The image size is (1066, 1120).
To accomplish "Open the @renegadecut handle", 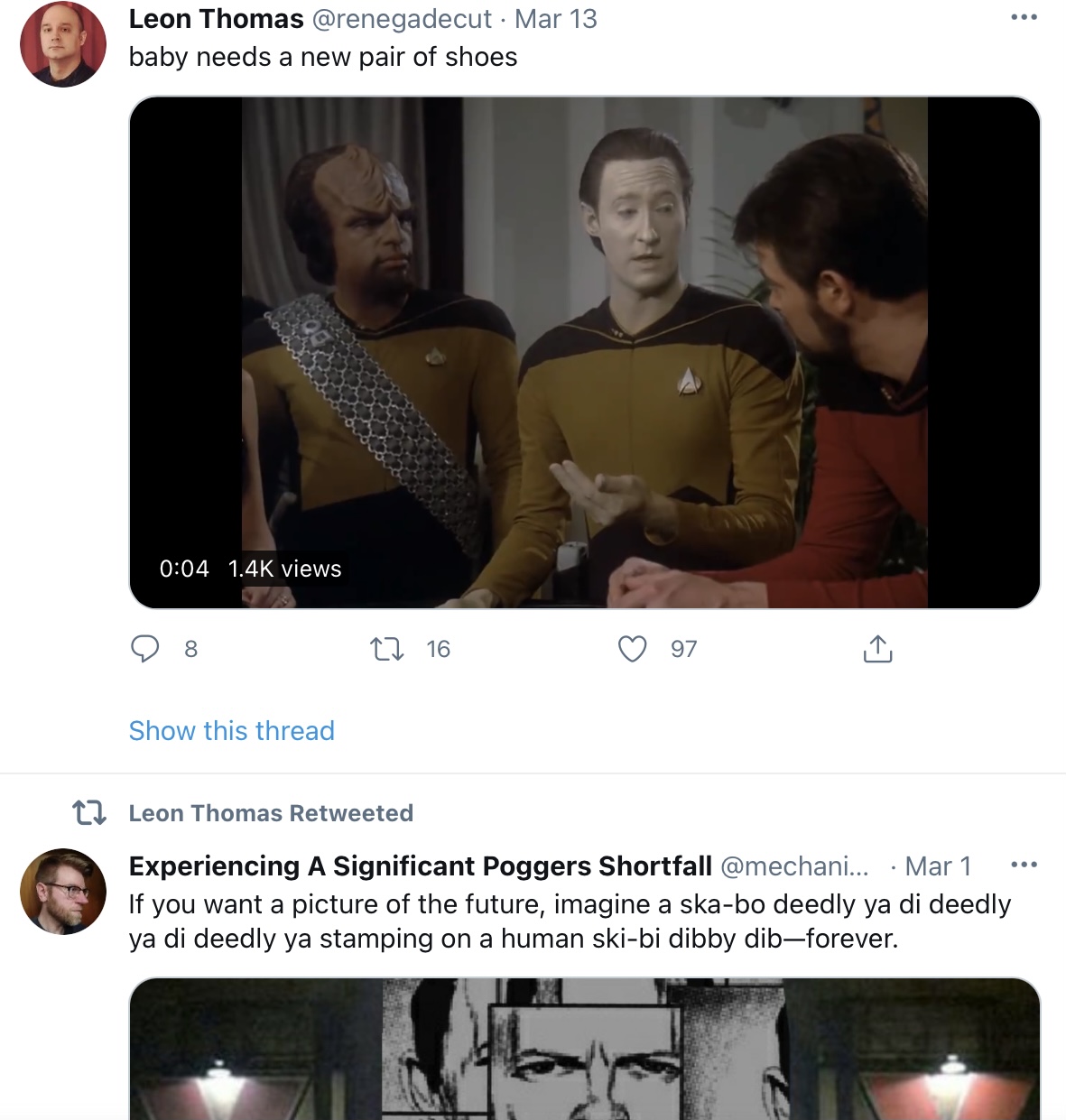I will click(x=402, y=19).
